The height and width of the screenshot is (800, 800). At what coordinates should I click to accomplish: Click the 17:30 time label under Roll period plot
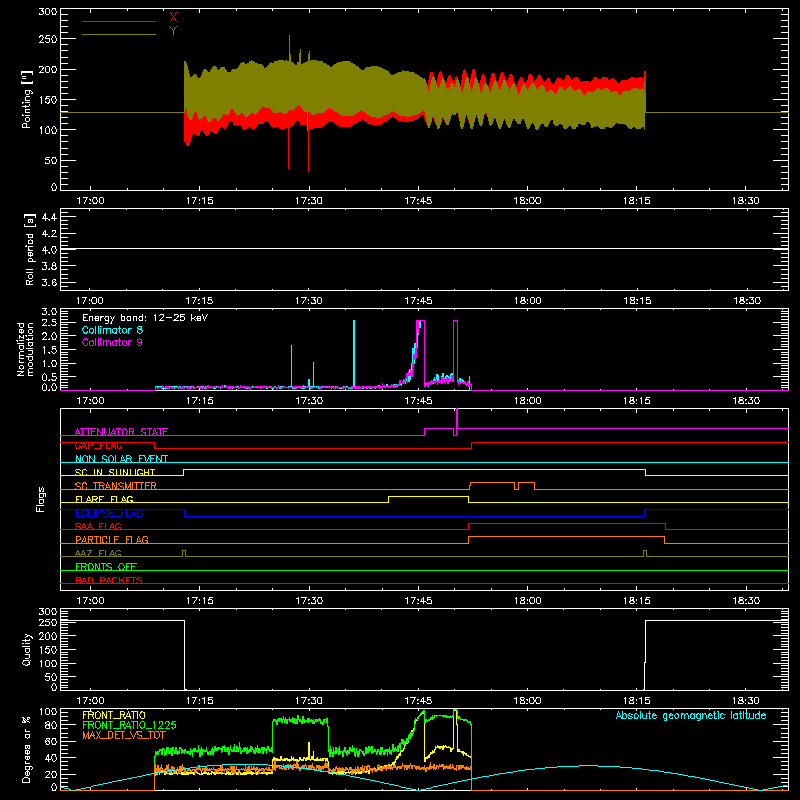coord(309,301)
